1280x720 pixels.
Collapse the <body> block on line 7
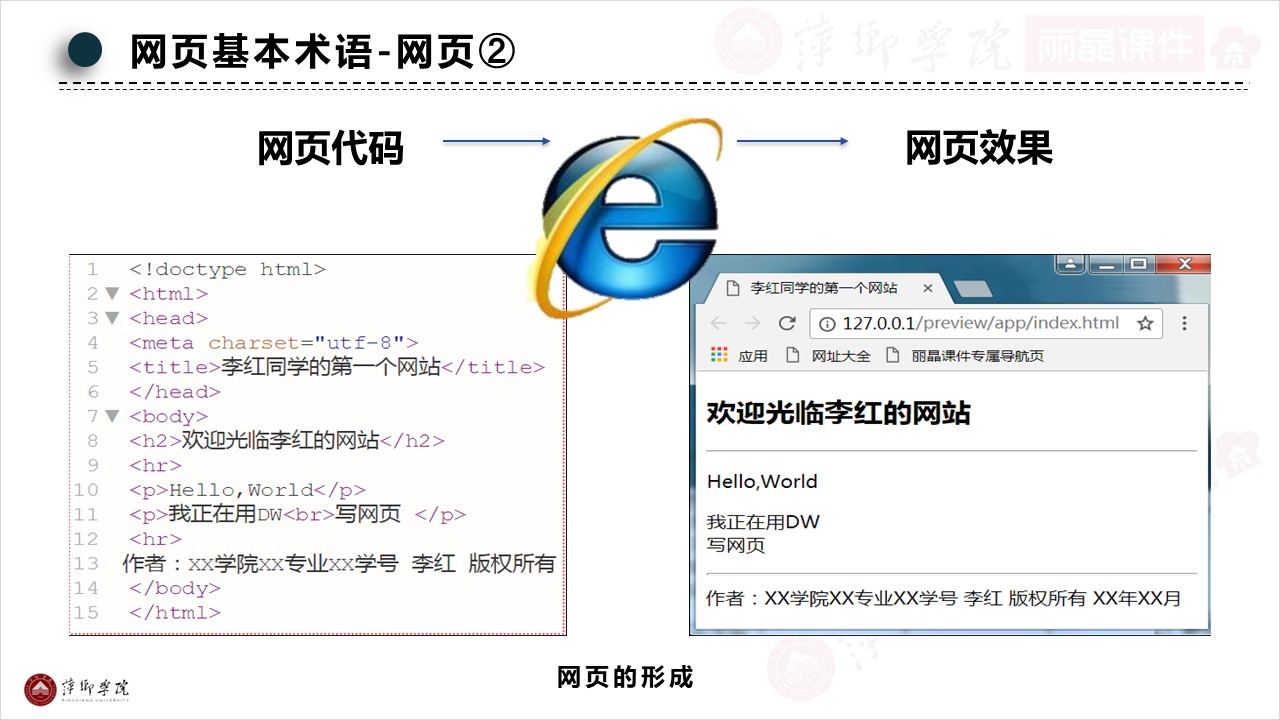point(112,416)
